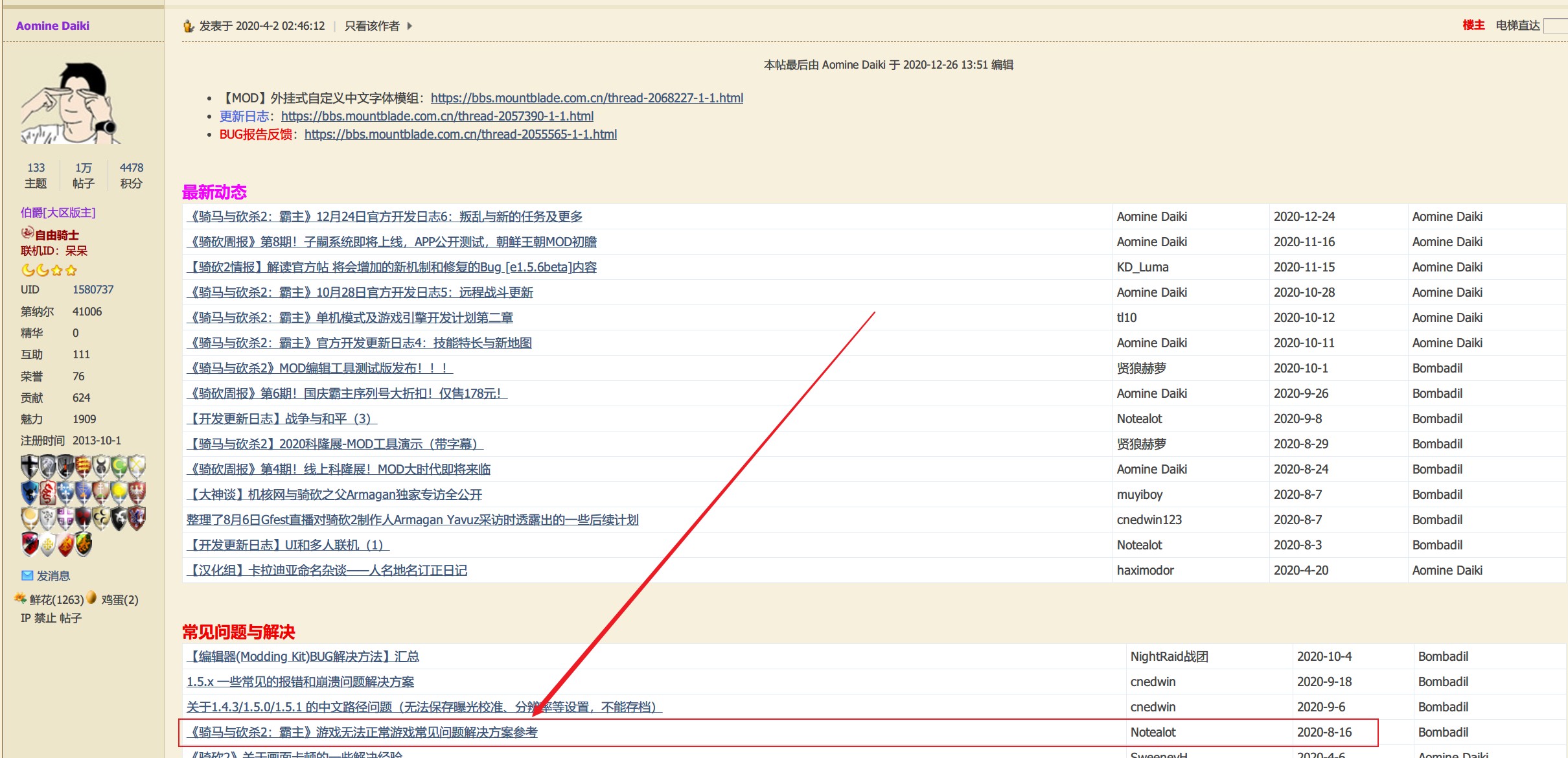This screenshot has height=758, width=1568.
Task: Click the yellow crossed-swords shield badge
Action: pyautogui.click(x=137, y=466)
